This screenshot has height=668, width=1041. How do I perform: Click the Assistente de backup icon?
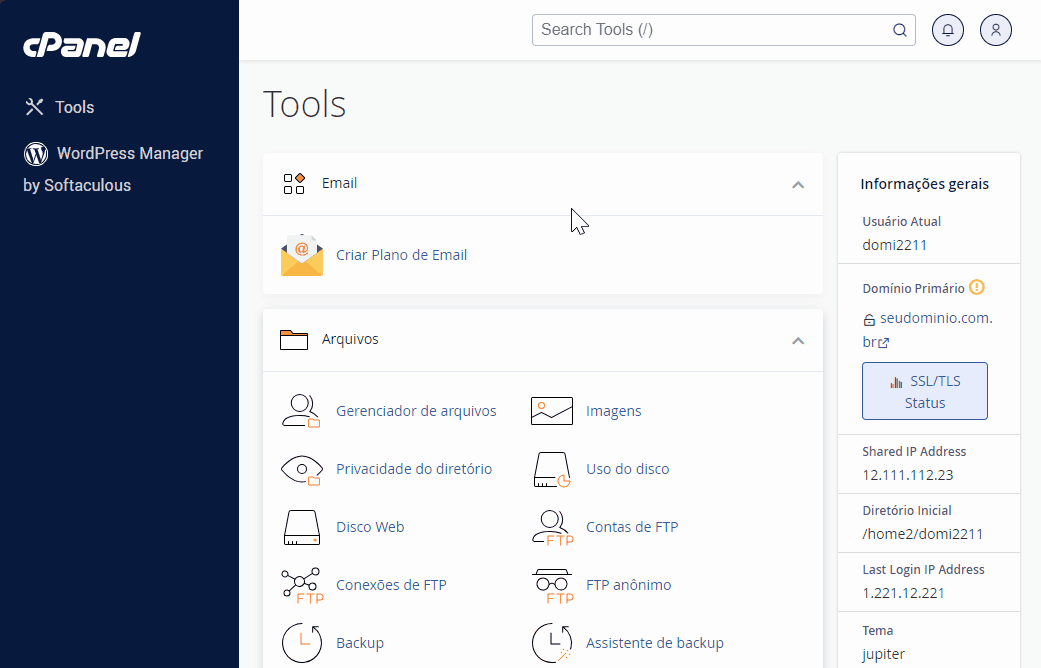[552, 643]
